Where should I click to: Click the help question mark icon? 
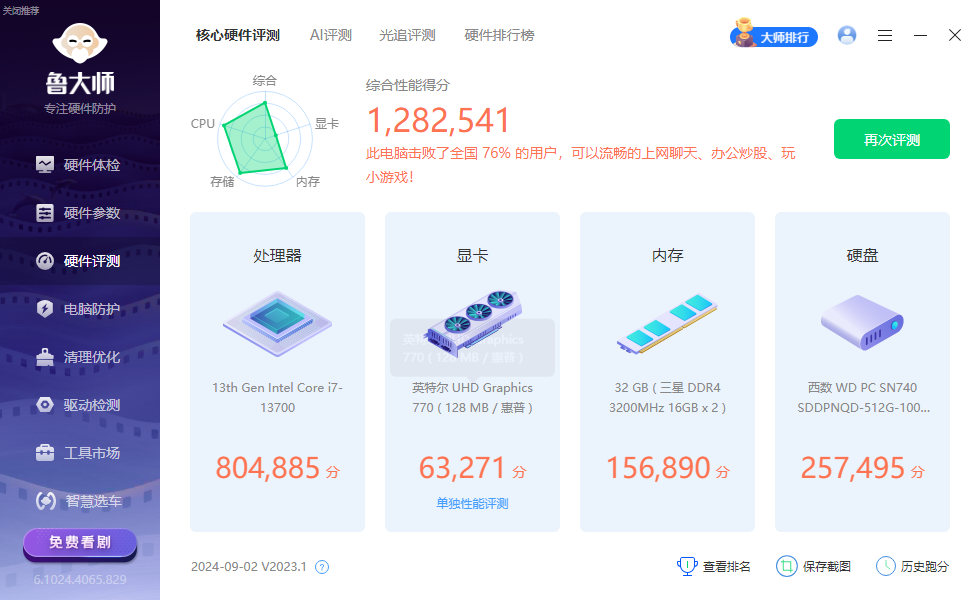tap(322, 567)
